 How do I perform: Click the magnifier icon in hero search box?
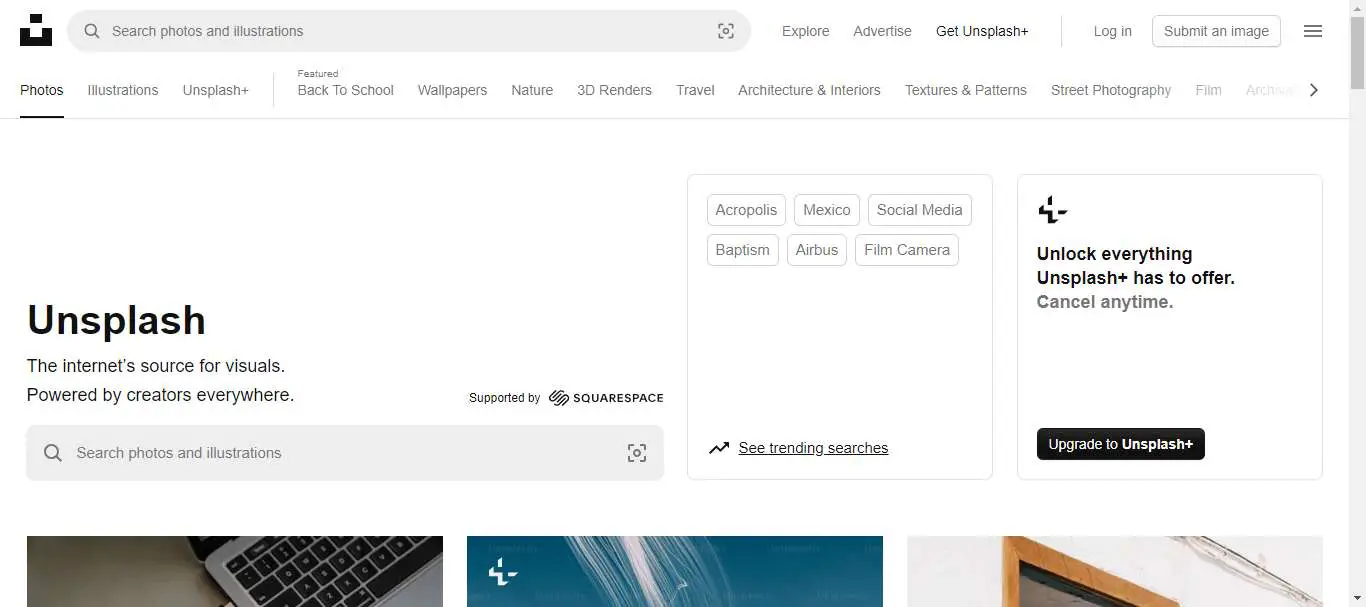pyautogui.click(x=53, y=453)
